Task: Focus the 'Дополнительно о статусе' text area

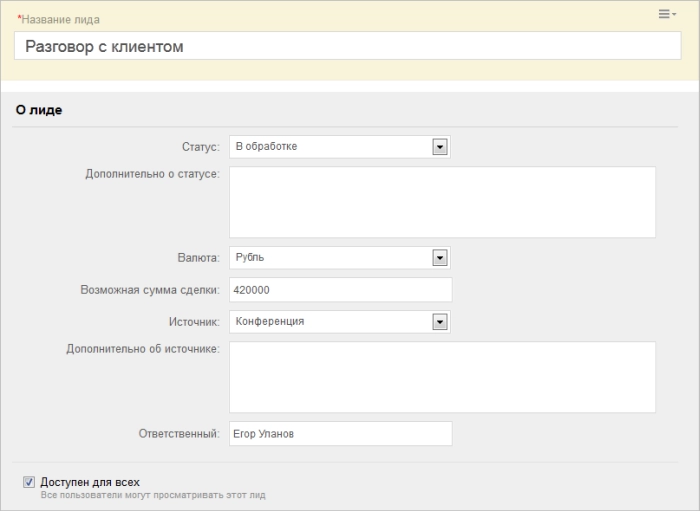Action: point(442,202)
